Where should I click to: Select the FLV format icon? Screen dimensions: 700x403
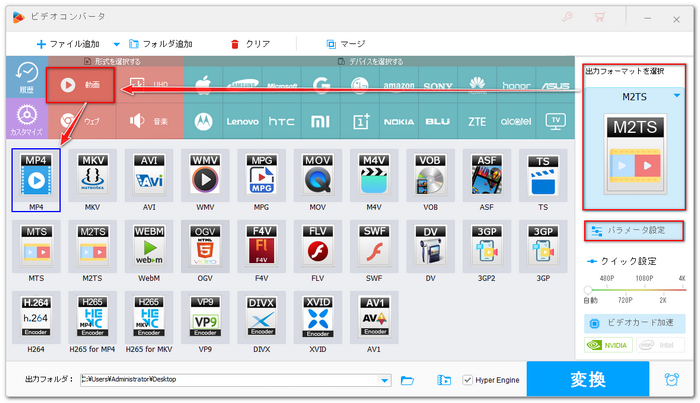click(x=318, y=248)
